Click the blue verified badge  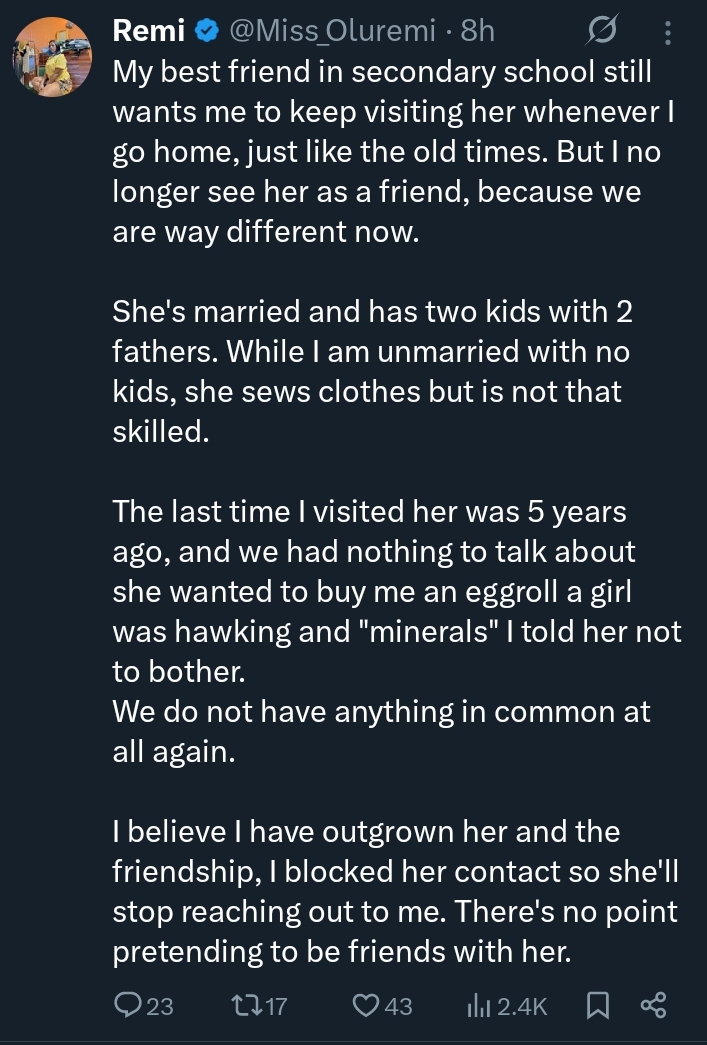[207, 31]
